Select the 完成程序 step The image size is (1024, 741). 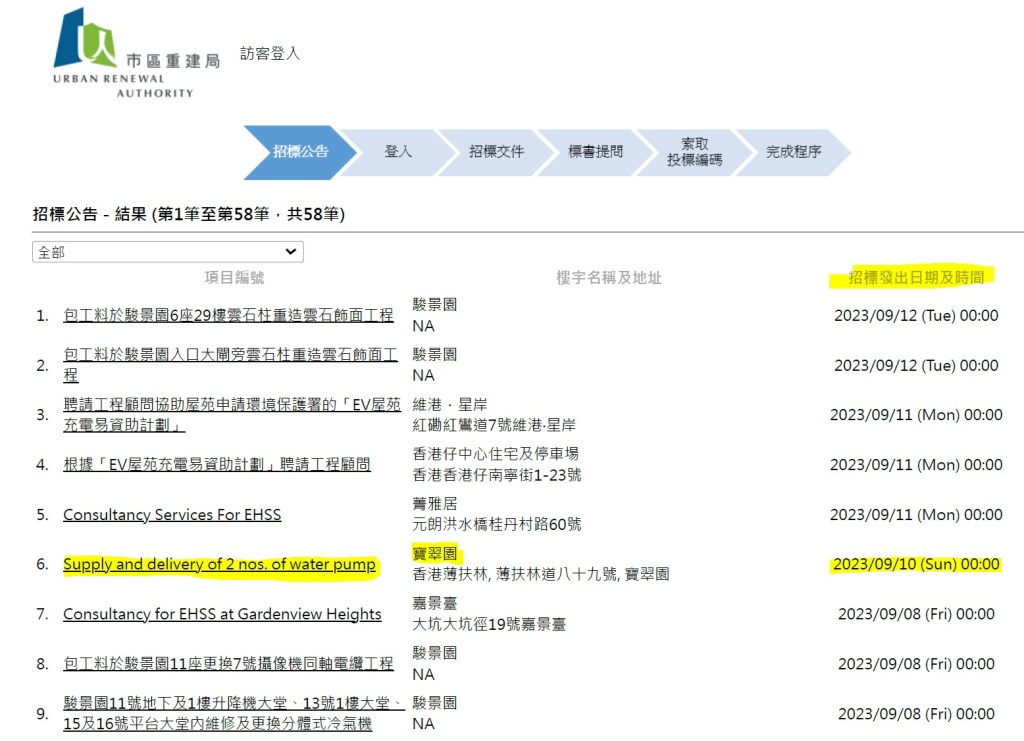[x=793, y=152]
